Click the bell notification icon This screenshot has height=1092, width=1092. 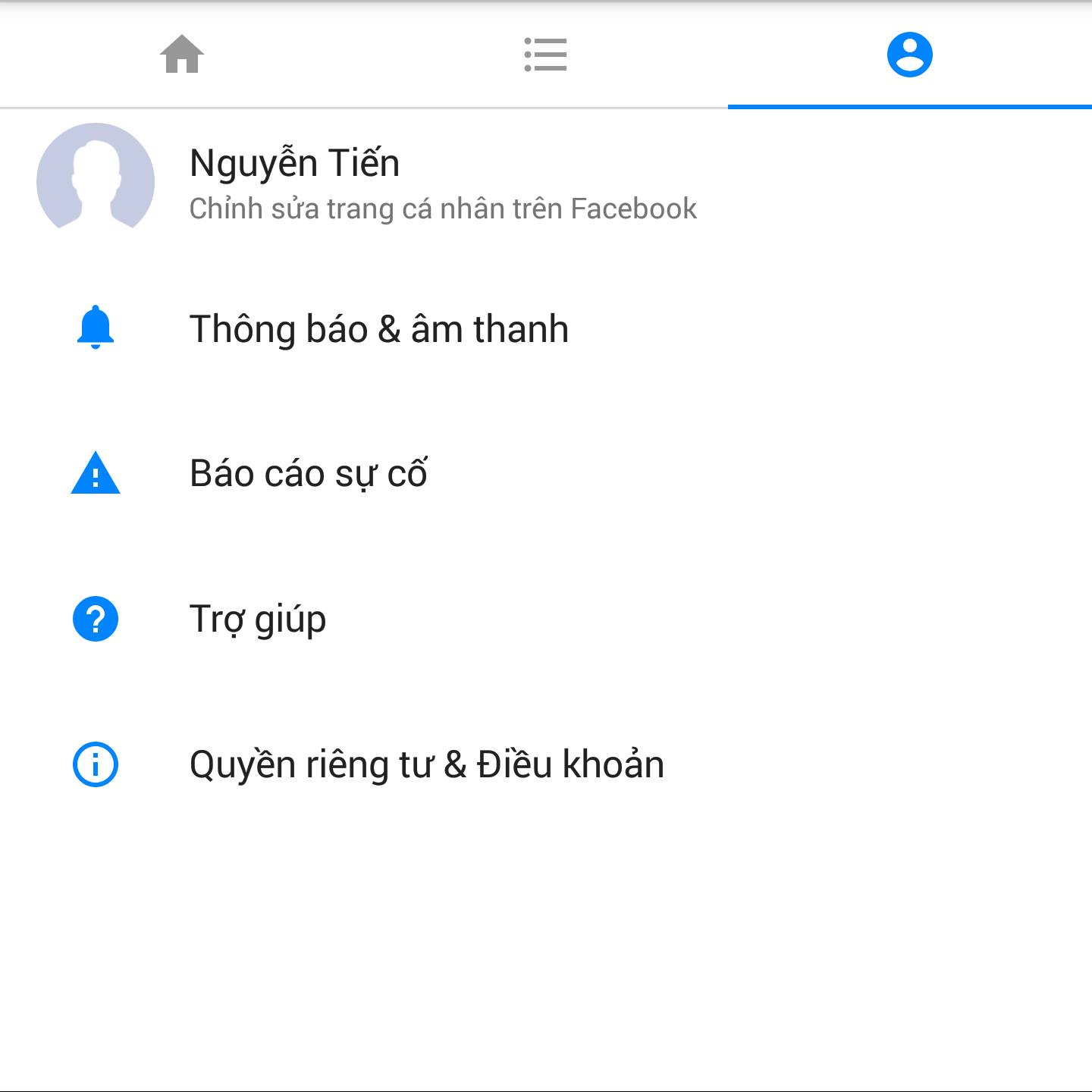96,328
